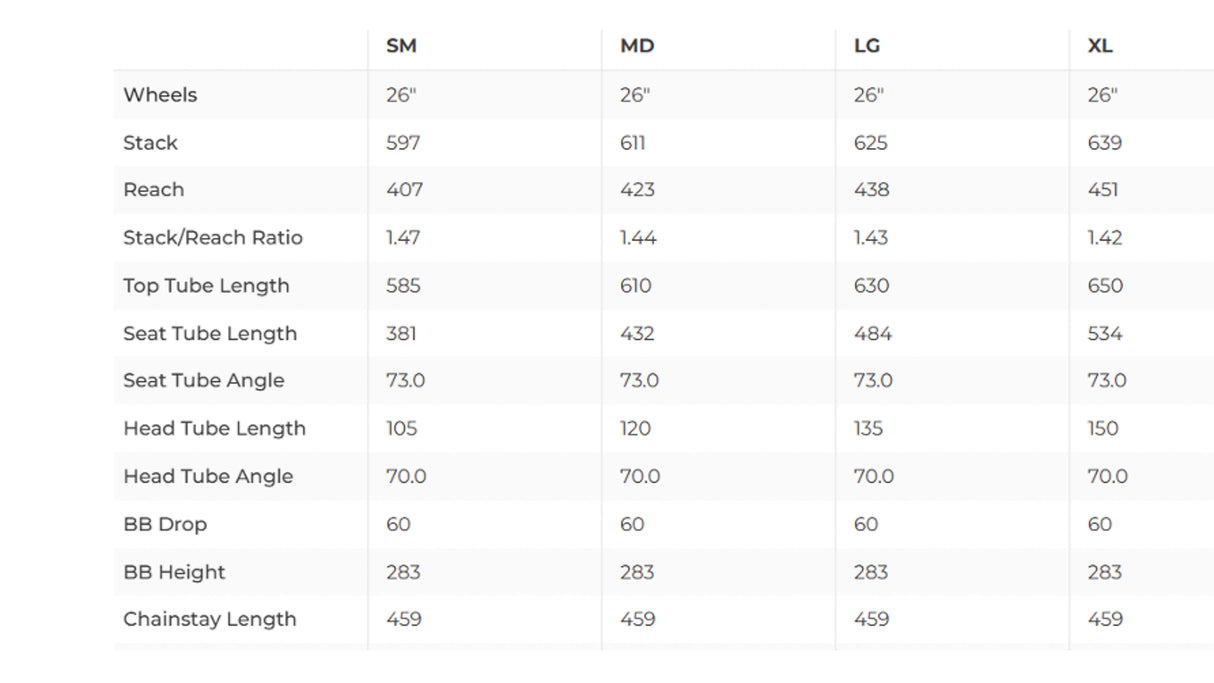
Task: Select the MD Reach value 423
Action: point(637,190)
